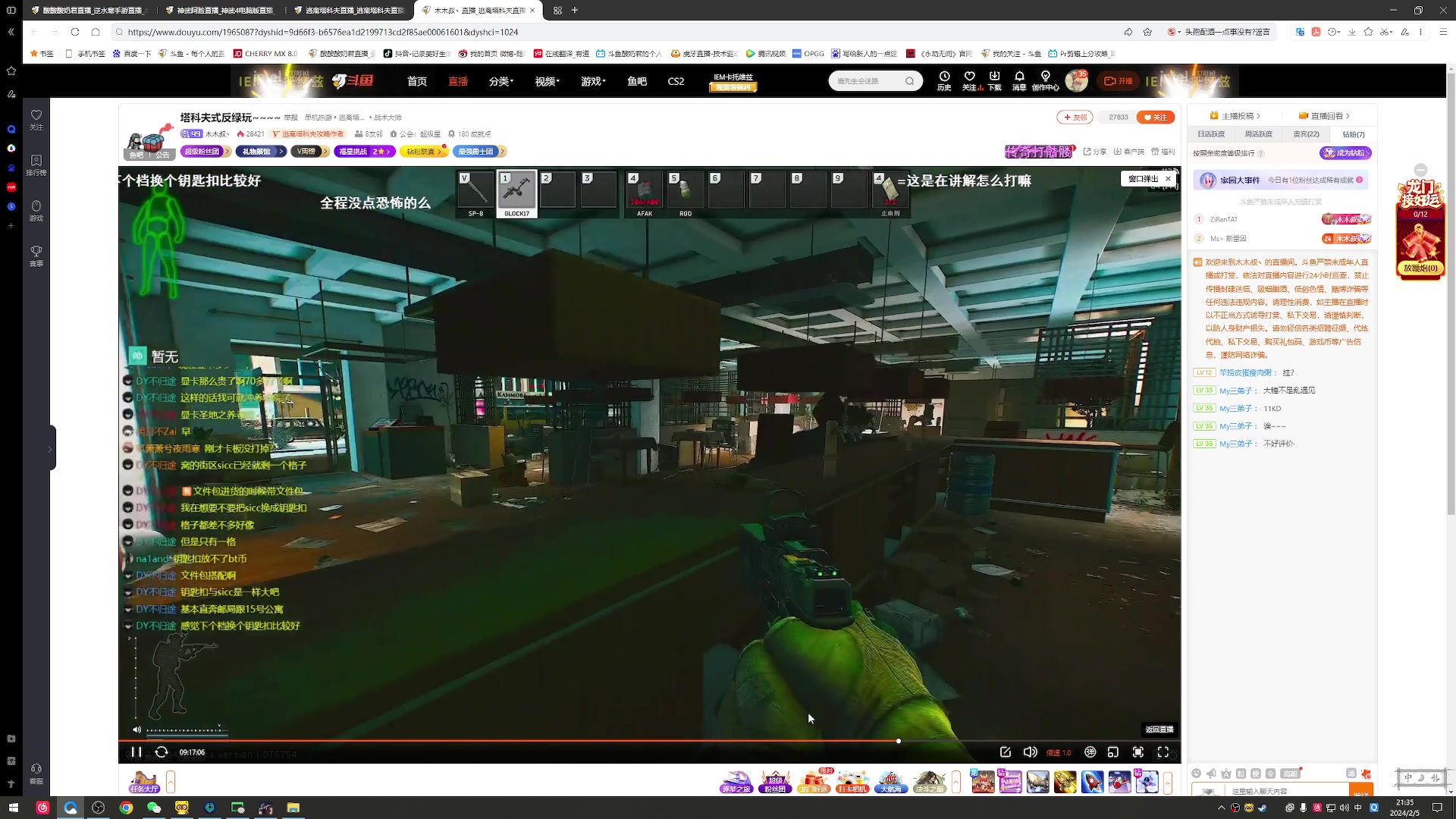Click the 举报 report link
Image resolution: width=1456 pixels, height=819 pixels.
(x=291, y=118)
